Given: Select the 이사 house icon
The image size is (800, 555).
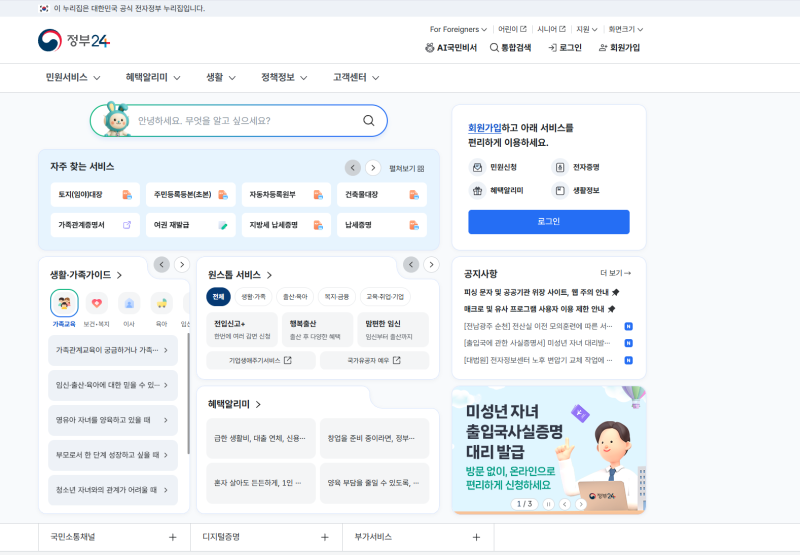Looking at the screenshot, I should click(x=129, y=303).
